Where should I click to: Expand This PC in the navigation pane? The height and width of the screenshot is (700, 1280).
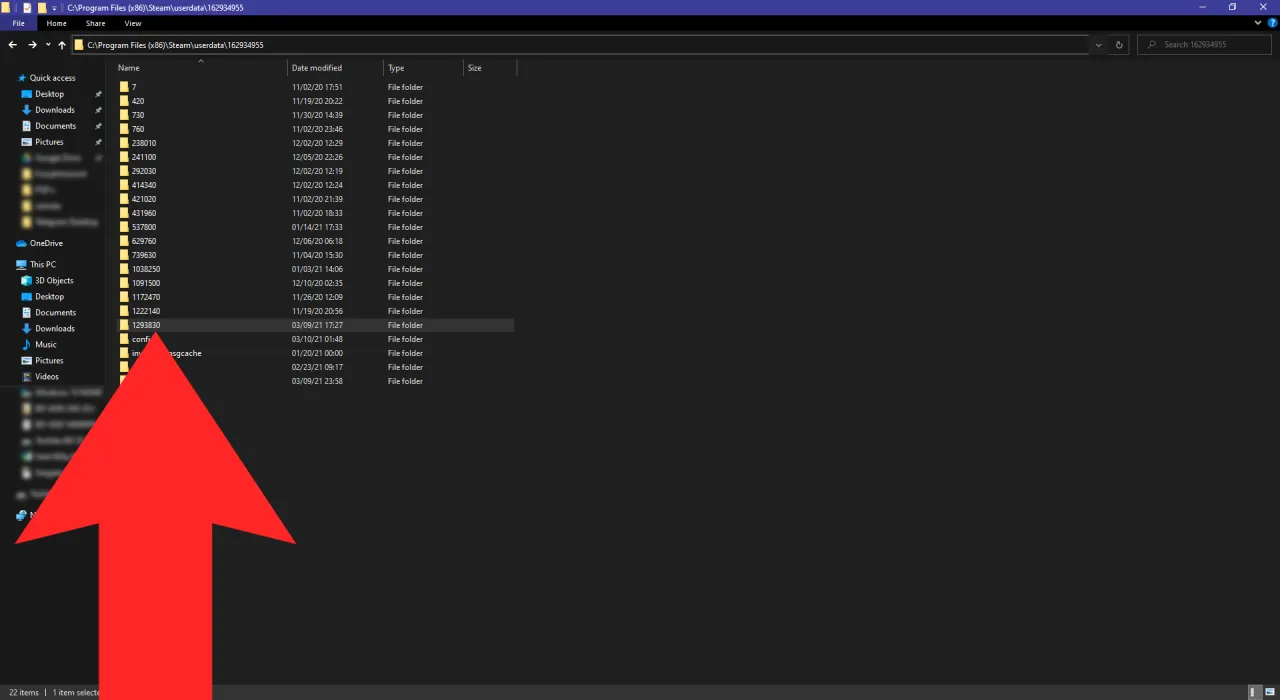tap(12, 264)
